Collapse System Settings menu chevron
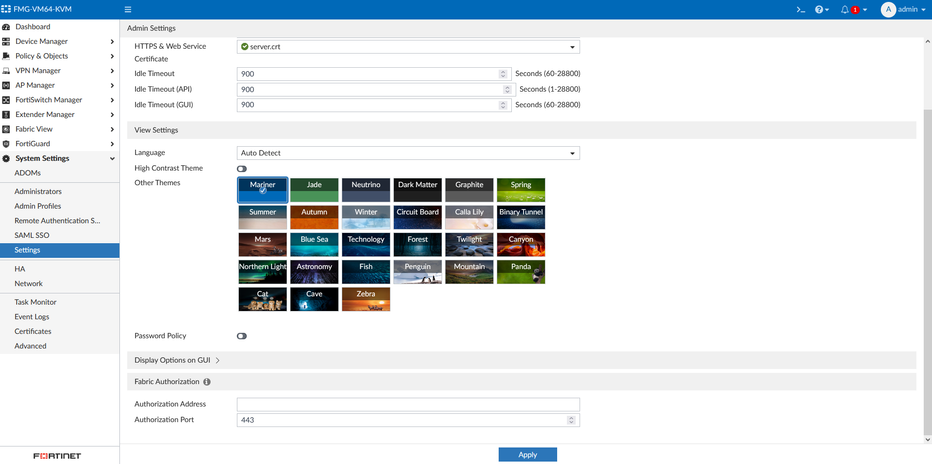Image resolution: width=932 pixels, height=464 pixels. pos(112,159)
